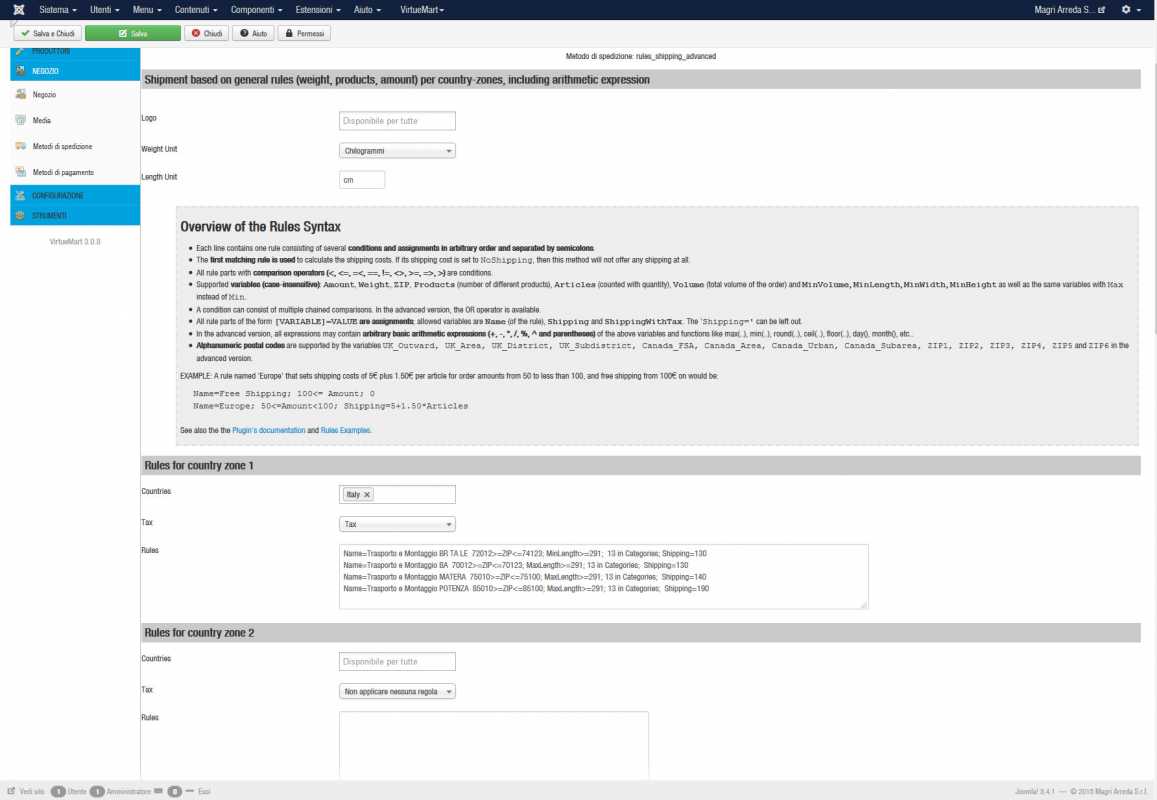Open the zone 2 Tax dropdown

click(397, 691)
